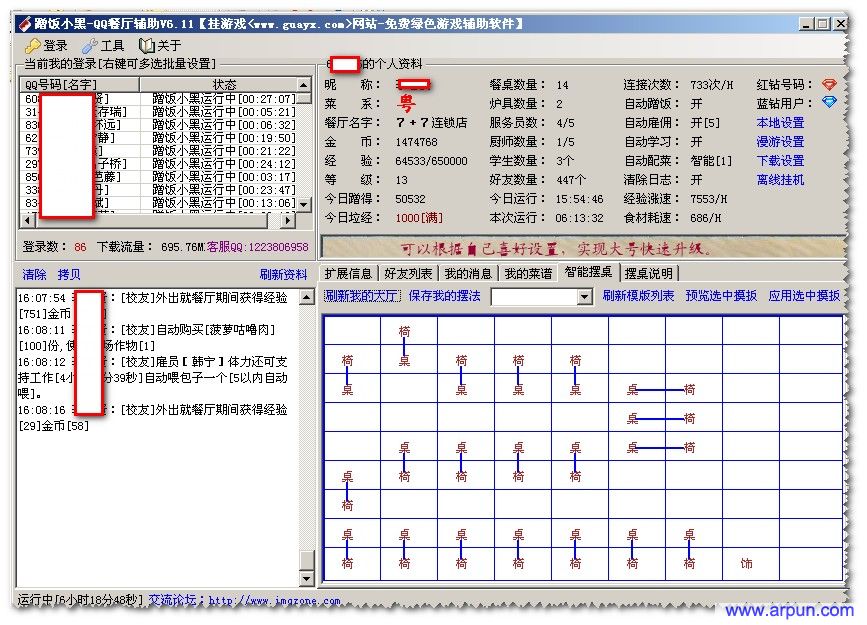Image resolution: width=867 pixels, height=625 pixels.
Task: Open the 交流论坛 imgzone.com link
Action: pyautogui.click(x=244, y=600)
